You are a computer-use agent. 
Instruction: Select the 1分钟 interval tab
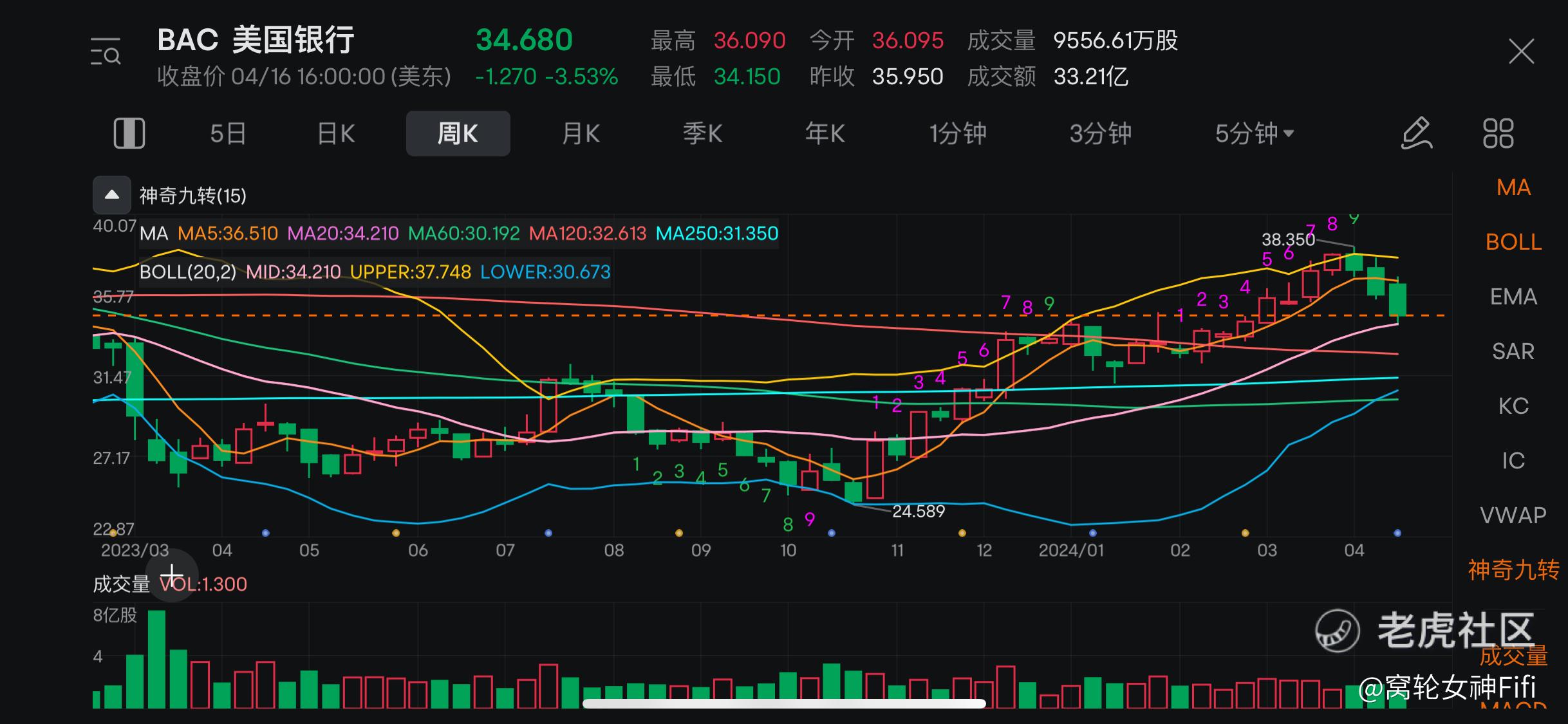(958, 134)
